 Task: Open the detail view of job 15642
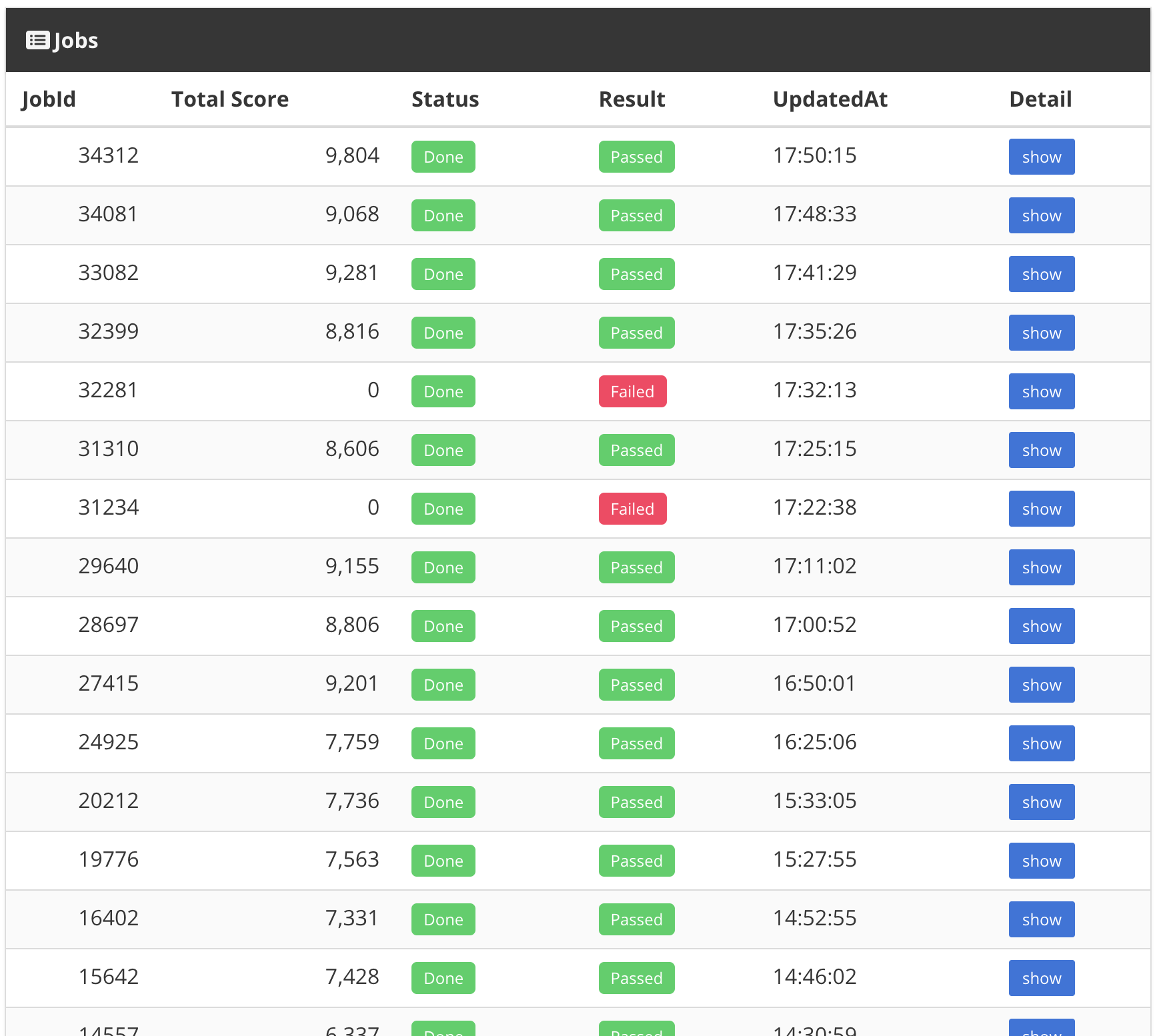pos(1042,978)
